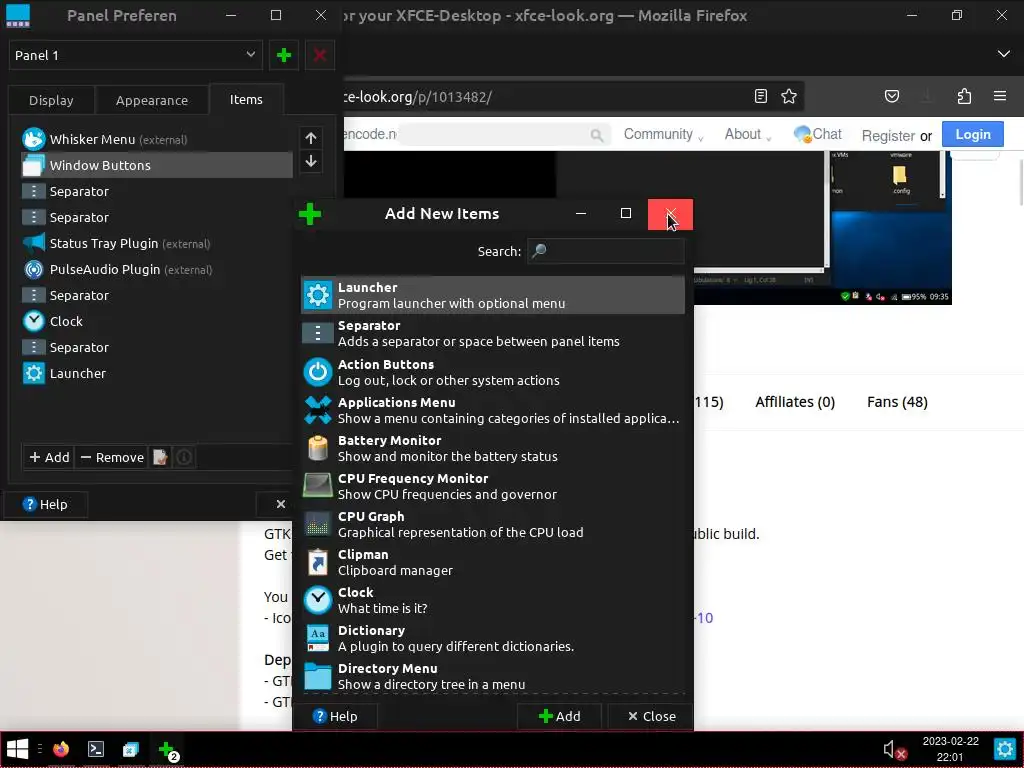
Task: Select the Directory Menu plugin
Action: 492,676
